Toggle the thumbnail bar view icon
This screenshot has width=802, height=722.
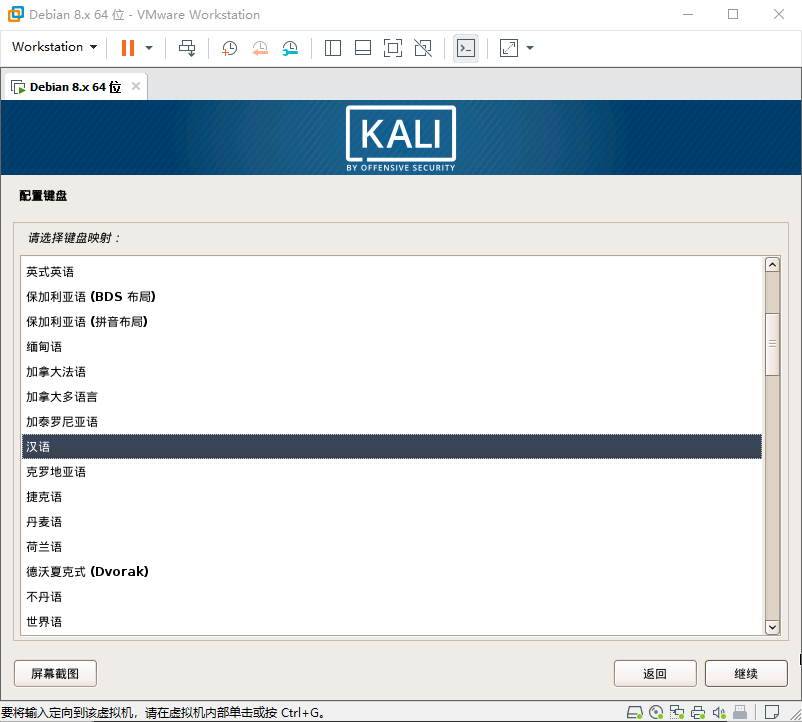pyautogui.click(x=363, y=48)
